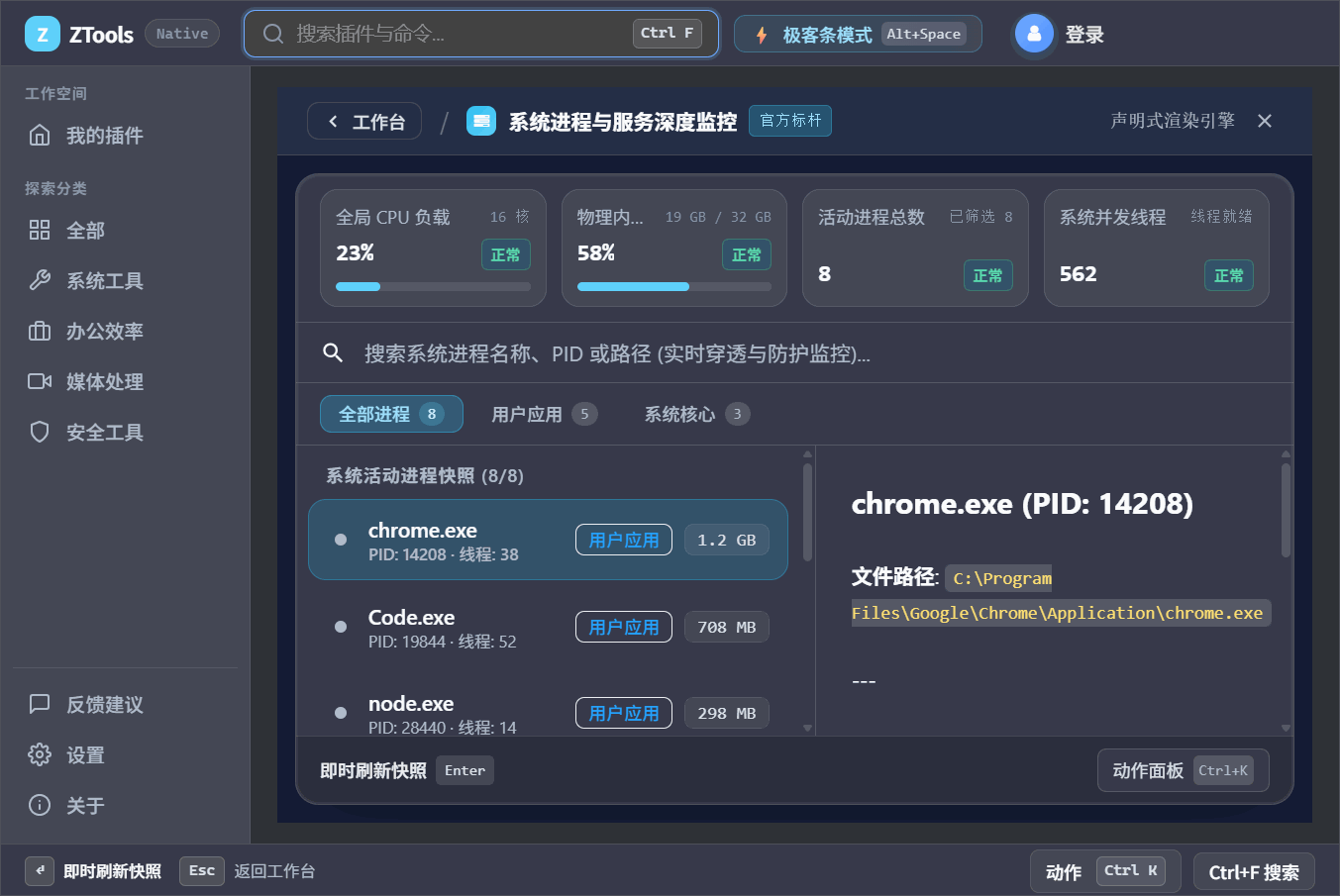This screenshot has height=896, width=1340.
Task: Click the 708 MB memory badge
Action: [727, 627]
